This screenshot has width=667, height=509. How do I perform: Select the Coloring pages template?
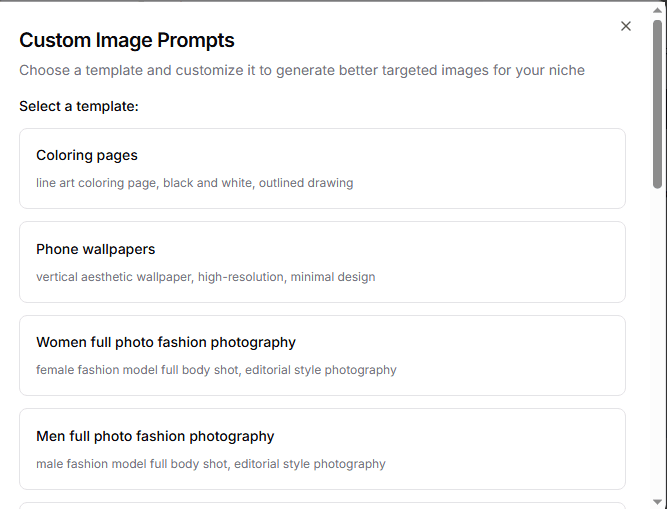[322, 168]
